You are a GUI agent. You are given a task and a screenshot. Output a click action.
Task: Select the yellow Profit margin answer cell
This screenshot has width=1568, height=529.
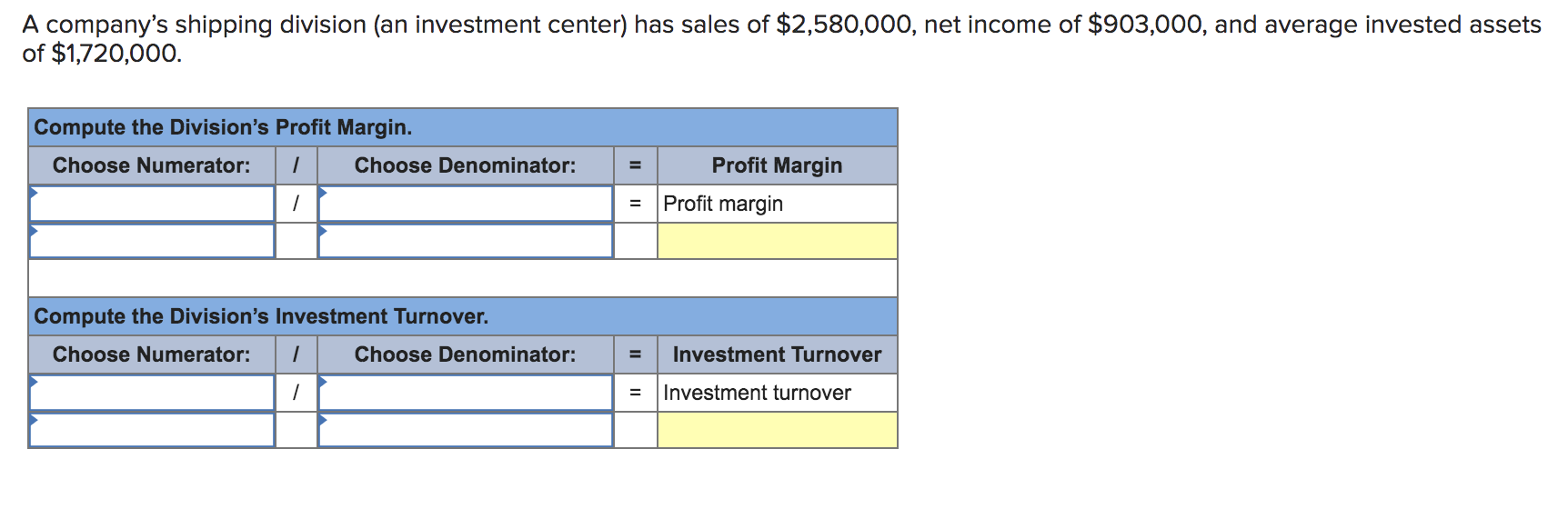[775, 241]
